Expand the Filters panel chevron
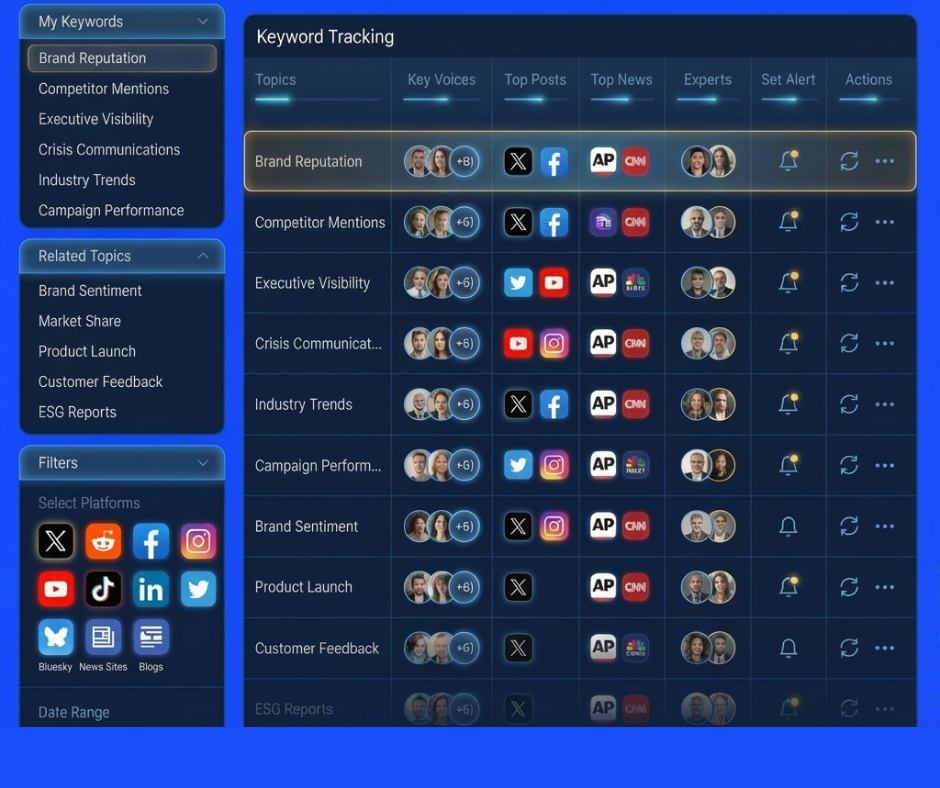Image resolution: width=940 pixels, height=788 pixels. [x=203, y=463]
